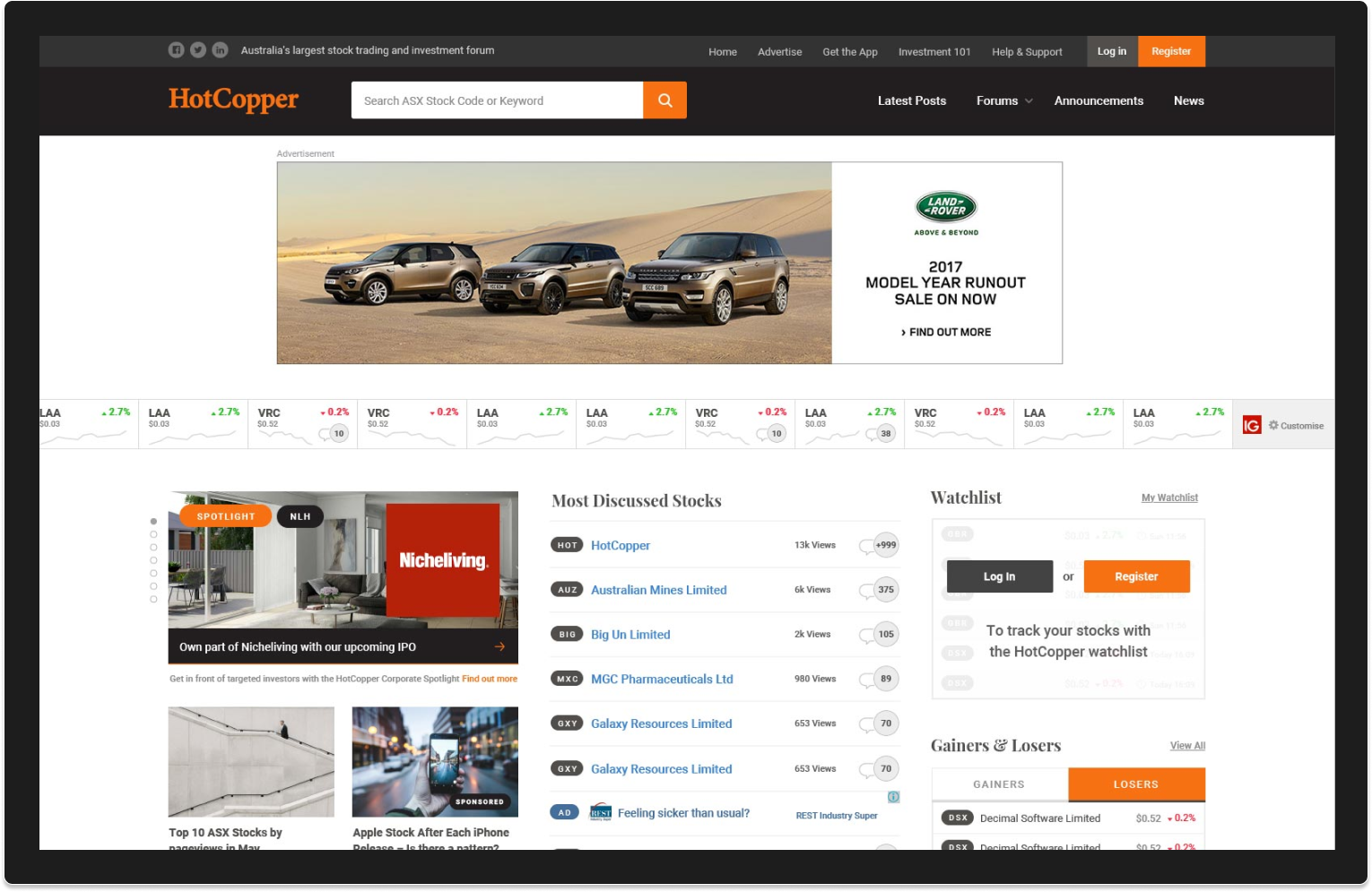Click the ad info icon above REST Industry Super

tap(893, 797)
